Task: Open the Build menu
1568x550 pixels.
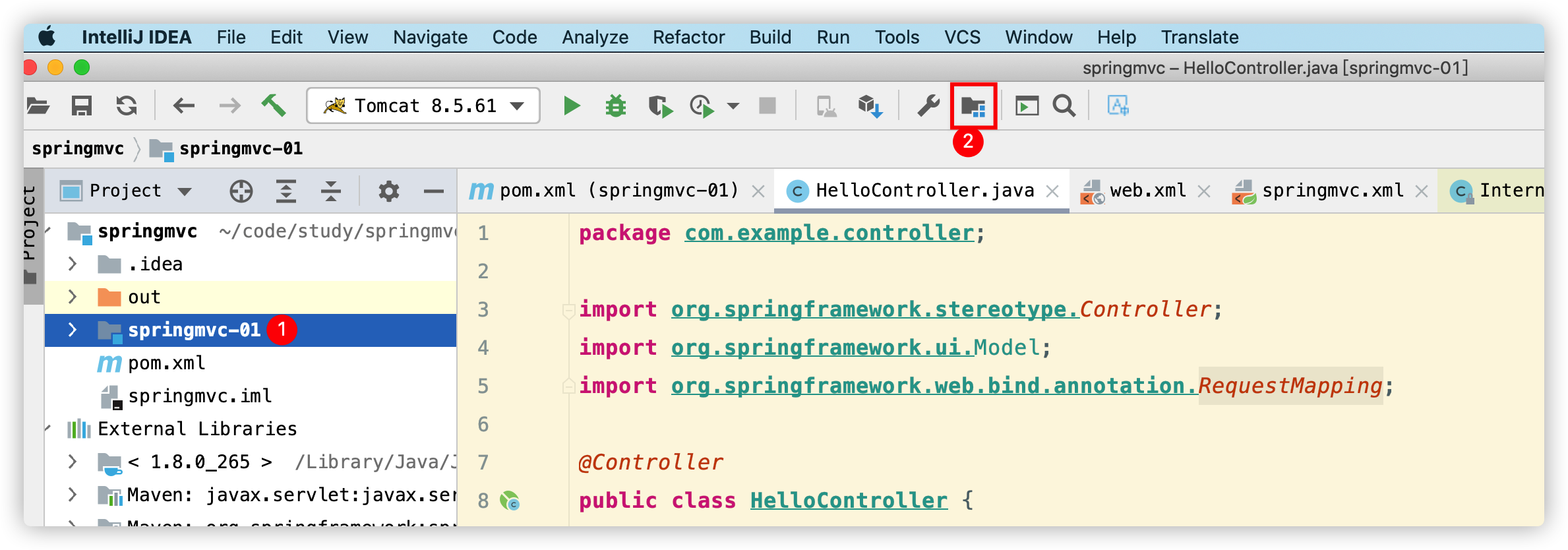Action: (770, 37)
